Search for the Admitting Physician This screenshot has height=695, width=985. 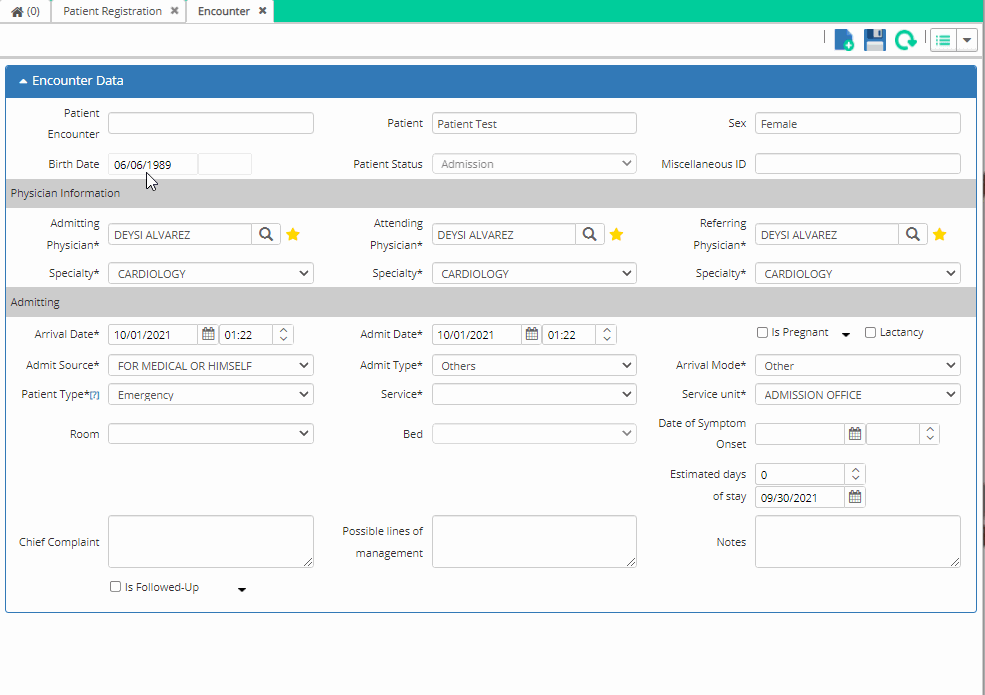click(x=266, y=233)
